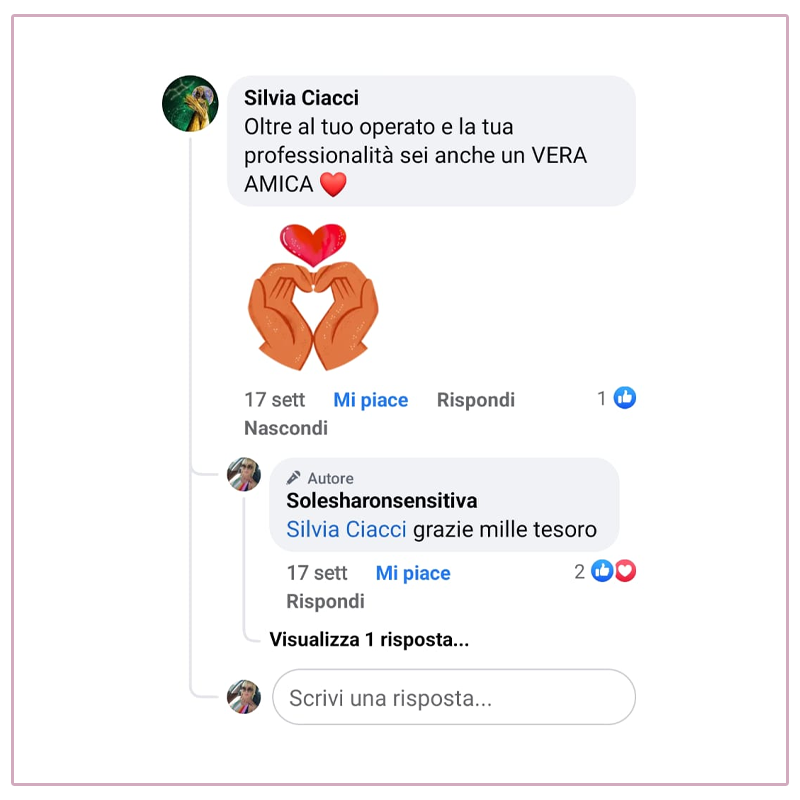Focus the Scrivi una risposta field

tap(454, 697)
